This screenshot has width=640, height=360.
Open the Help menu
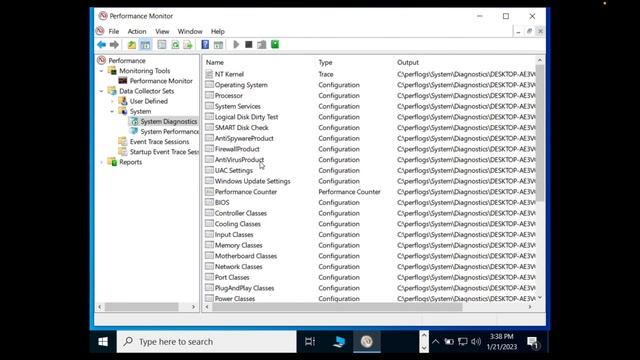click(x=218, y=31)
